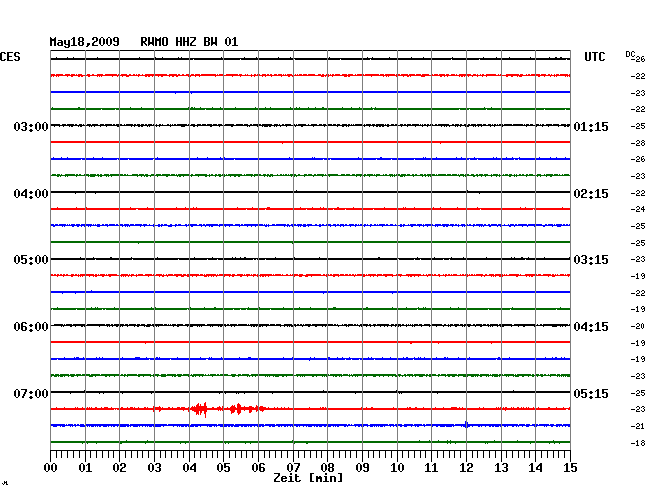Image resolution: width=650 pixels, height=494 pixels.
Task: Click the 08 minute axis label
Action: (327, 467)
